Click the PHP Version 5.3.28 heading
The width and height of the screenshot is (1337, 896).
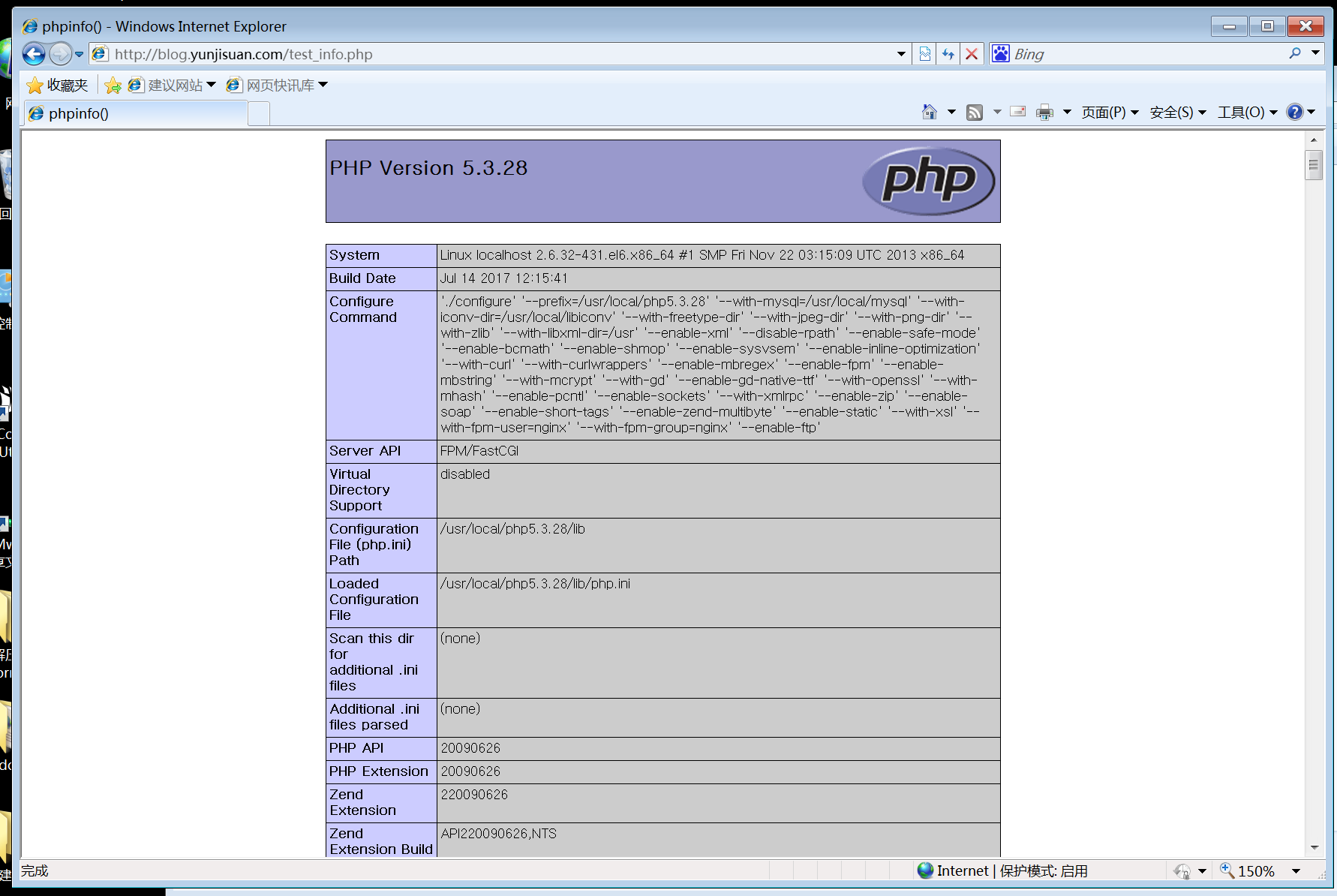tap(428, 168)
